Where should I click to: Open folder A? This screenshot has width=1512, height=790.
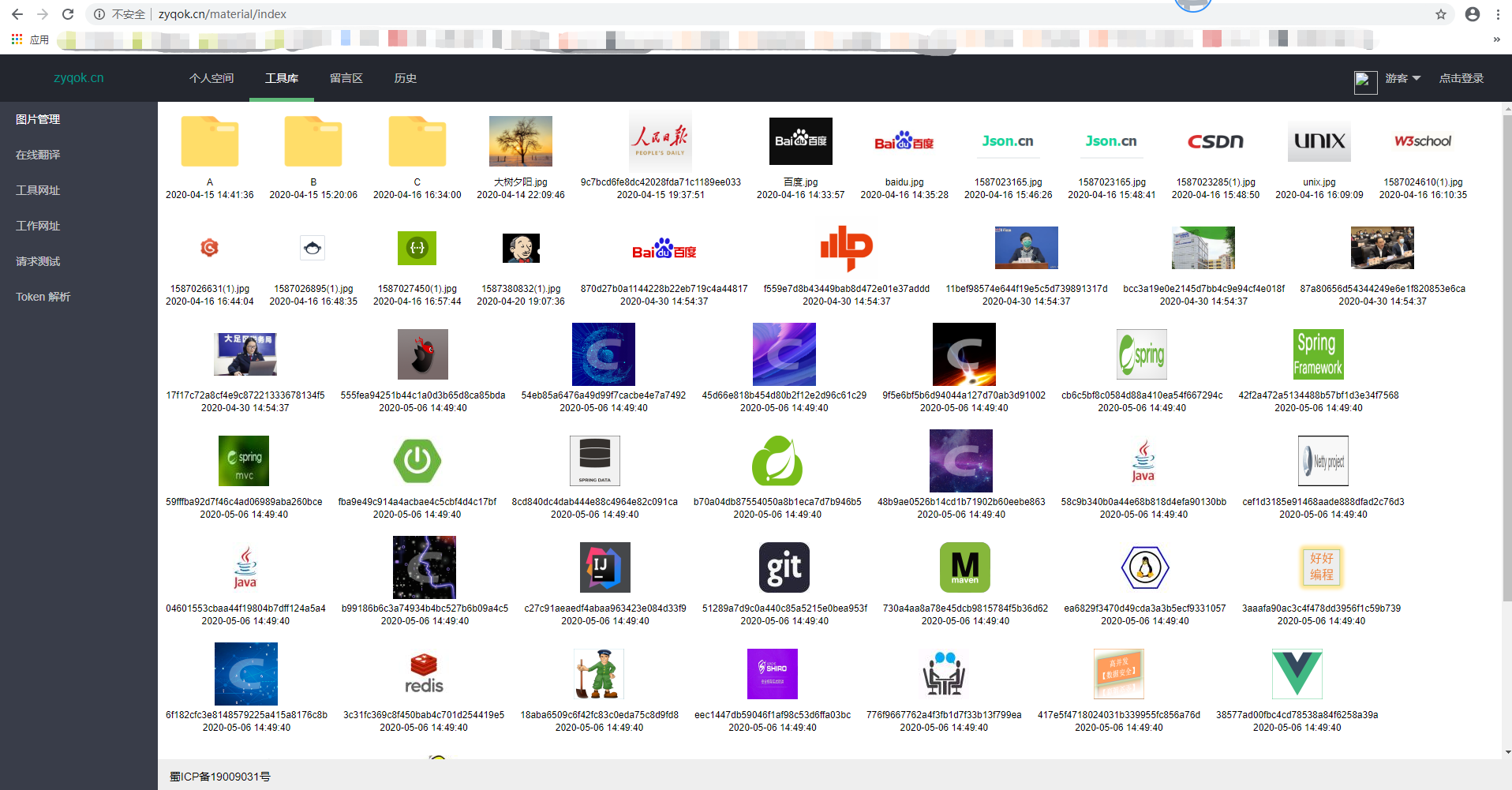(209, 141)
